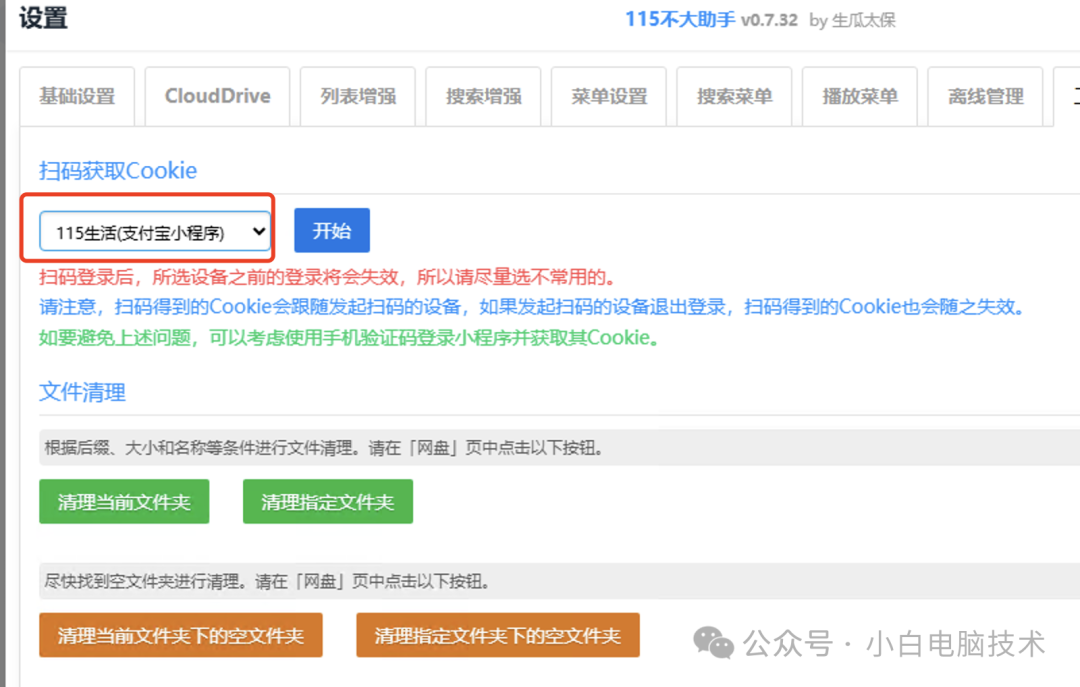This screenshot has height=687, width=1080.
Task: Click the 开始 button to start scanning
Action: pyautogui.click(x=331, y=230)
